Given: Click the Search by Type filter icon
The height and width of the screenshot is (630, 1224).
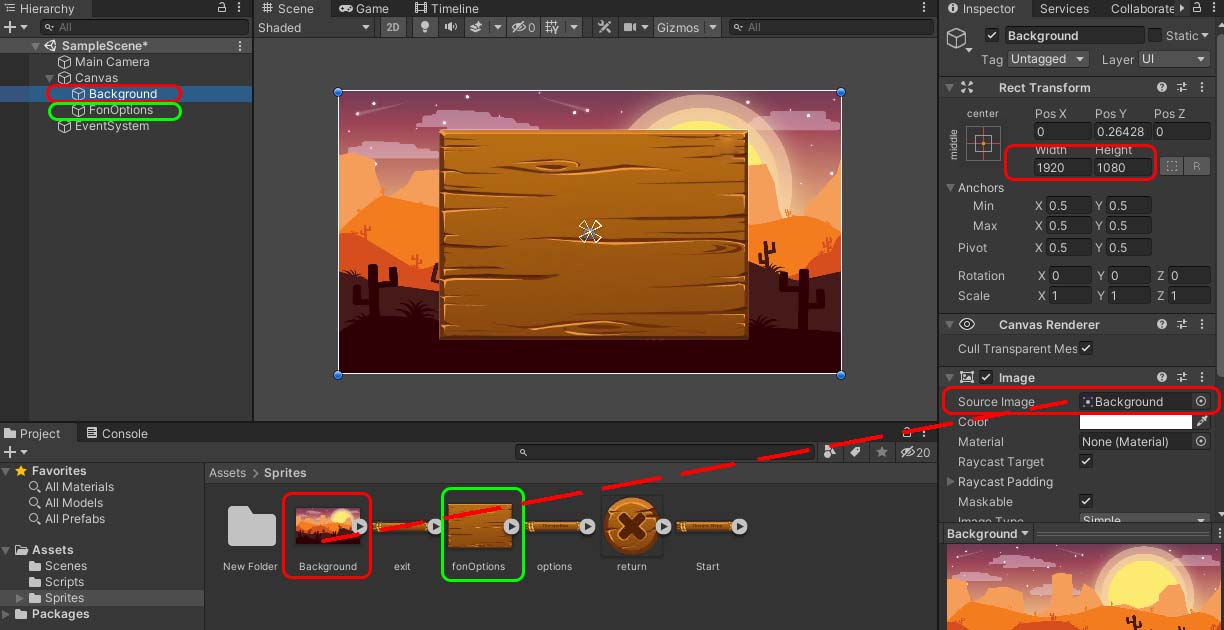Looking at the screenshot, I should [830, 453].
